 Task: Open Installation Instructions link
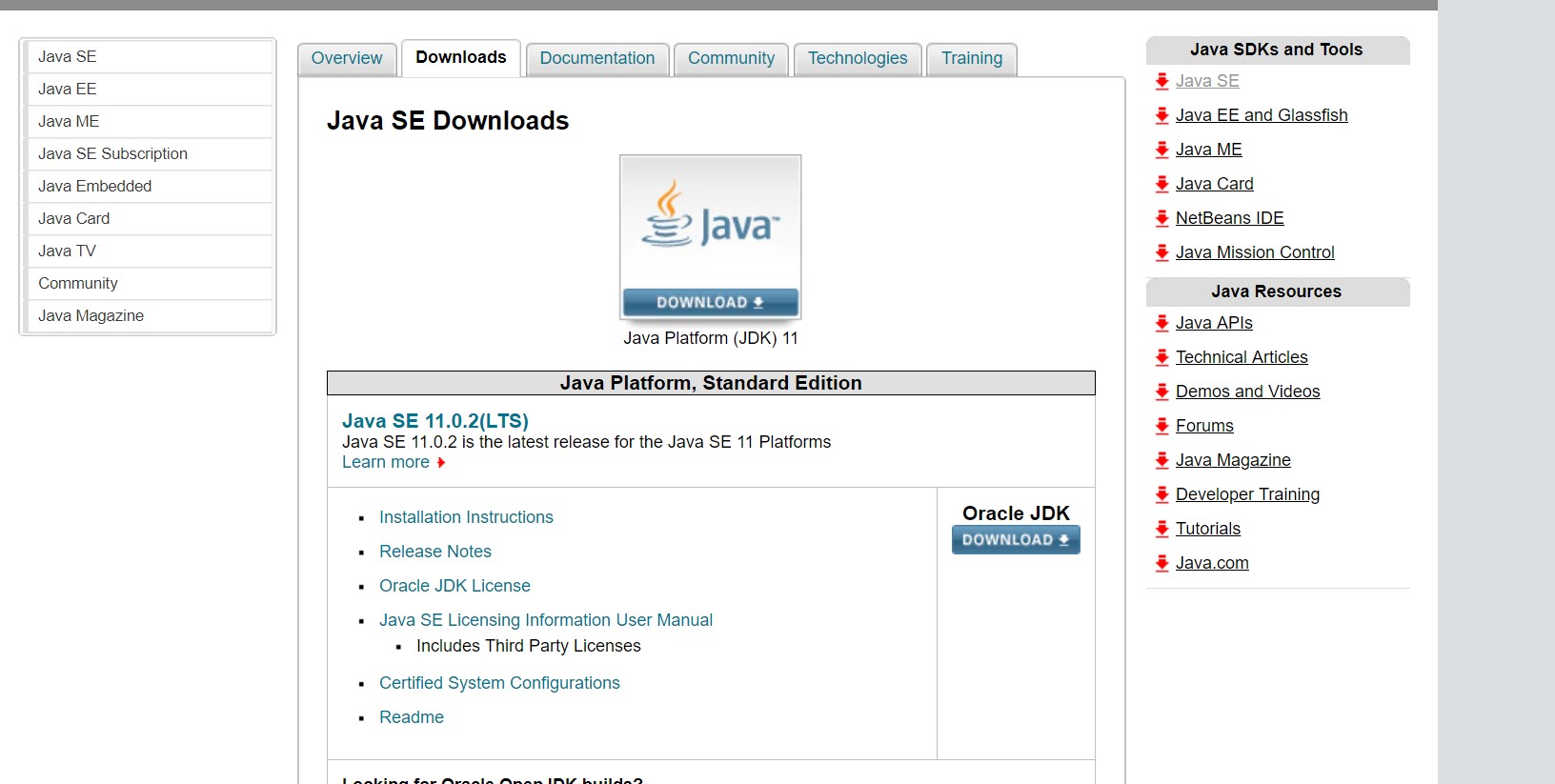tap(466, 517)
